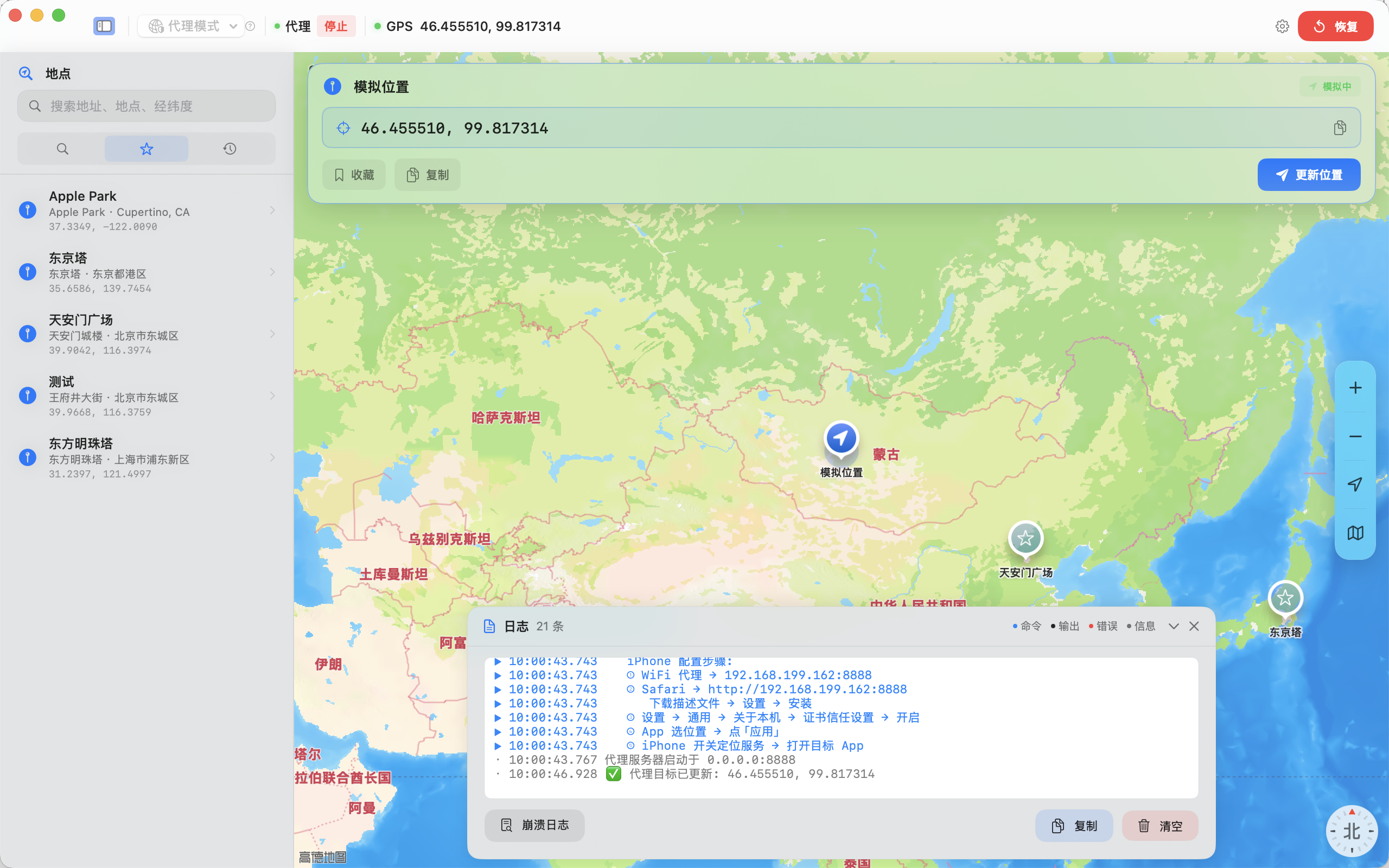Expand 东京塔 row chevron

272,272
